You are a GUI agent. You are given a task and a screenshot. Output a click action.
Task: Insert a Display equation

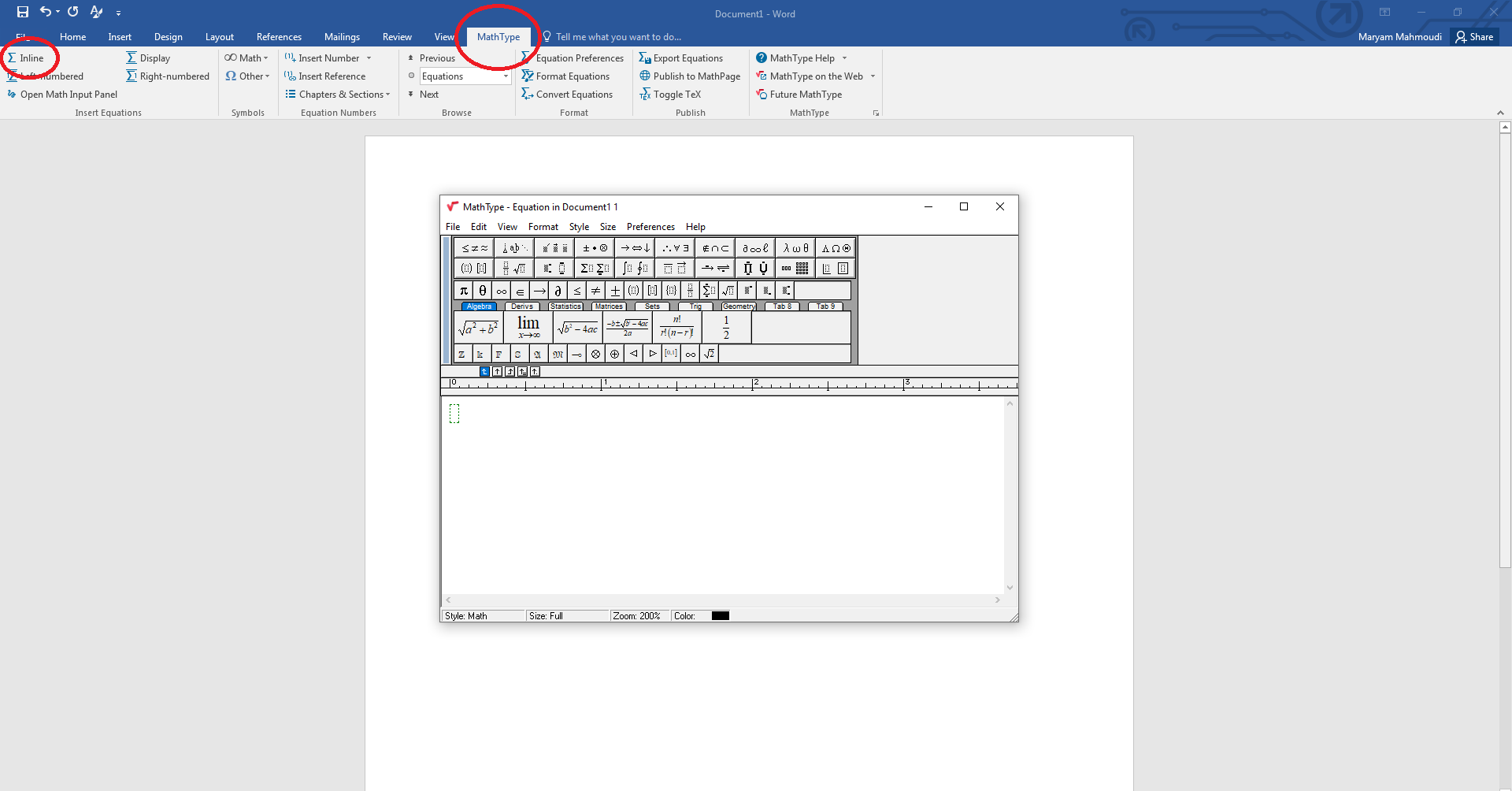click(148, 58)
